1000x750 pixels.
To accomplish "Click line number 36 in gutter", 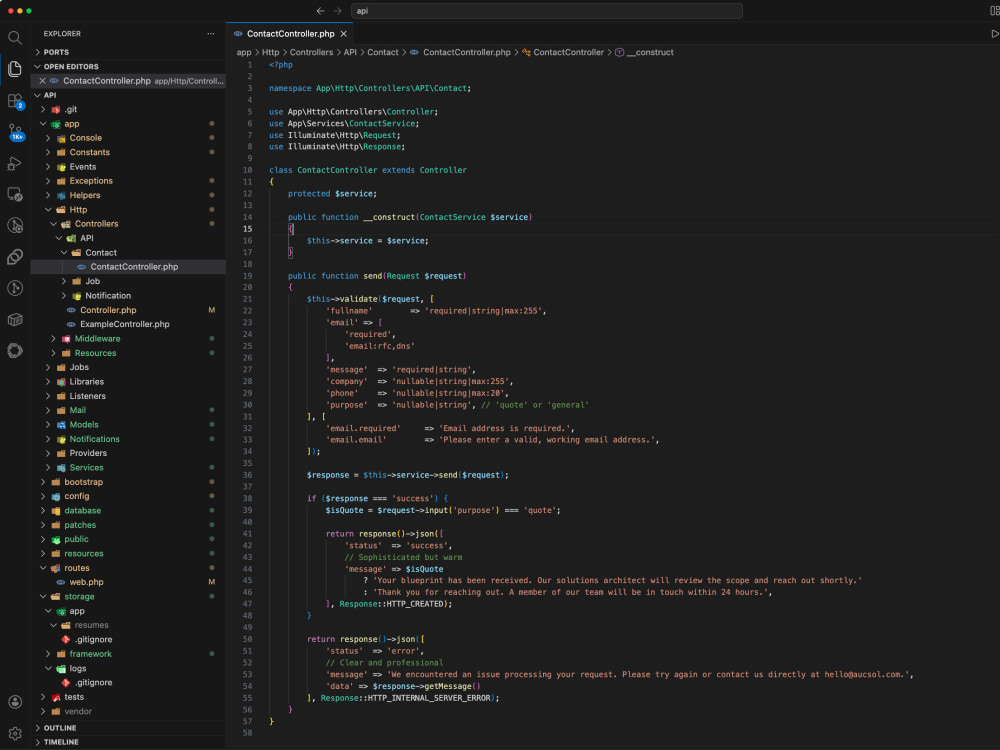I will 247,475.
